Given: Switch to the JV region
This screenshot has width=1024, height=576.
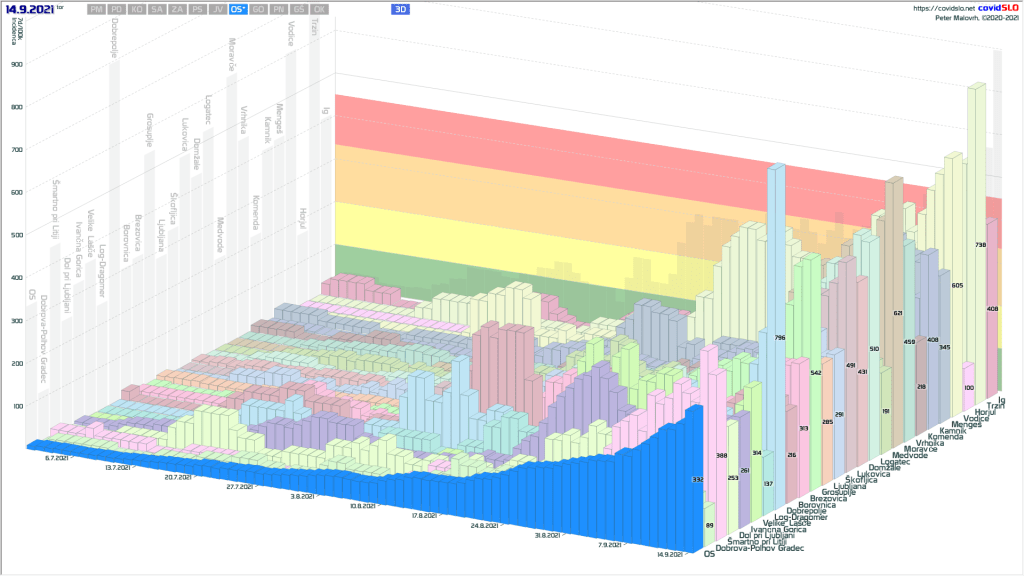Looking at the screenshot, I should coord(218,8).
